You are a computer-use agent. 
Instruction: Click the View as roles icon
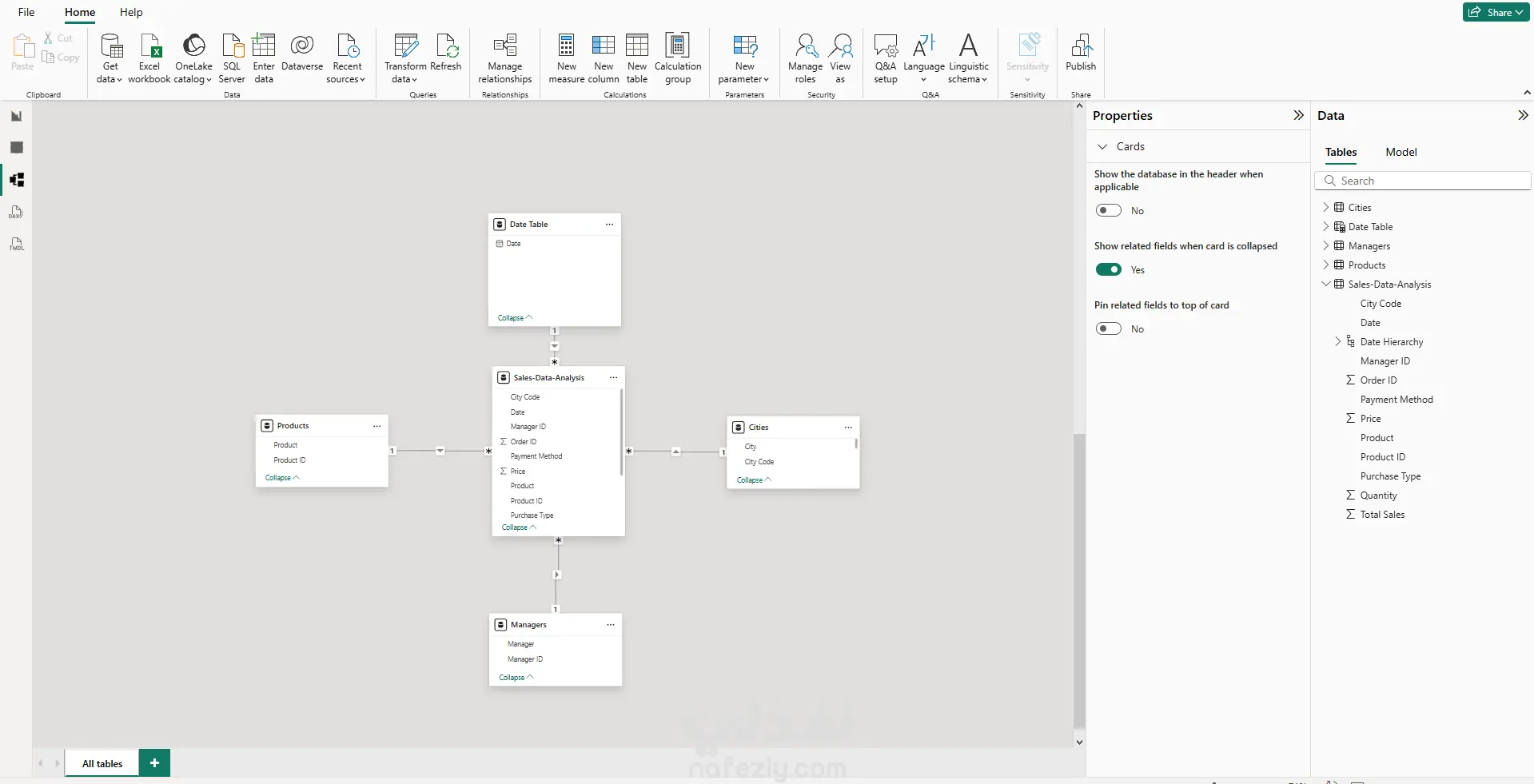[x=841, y=45]
